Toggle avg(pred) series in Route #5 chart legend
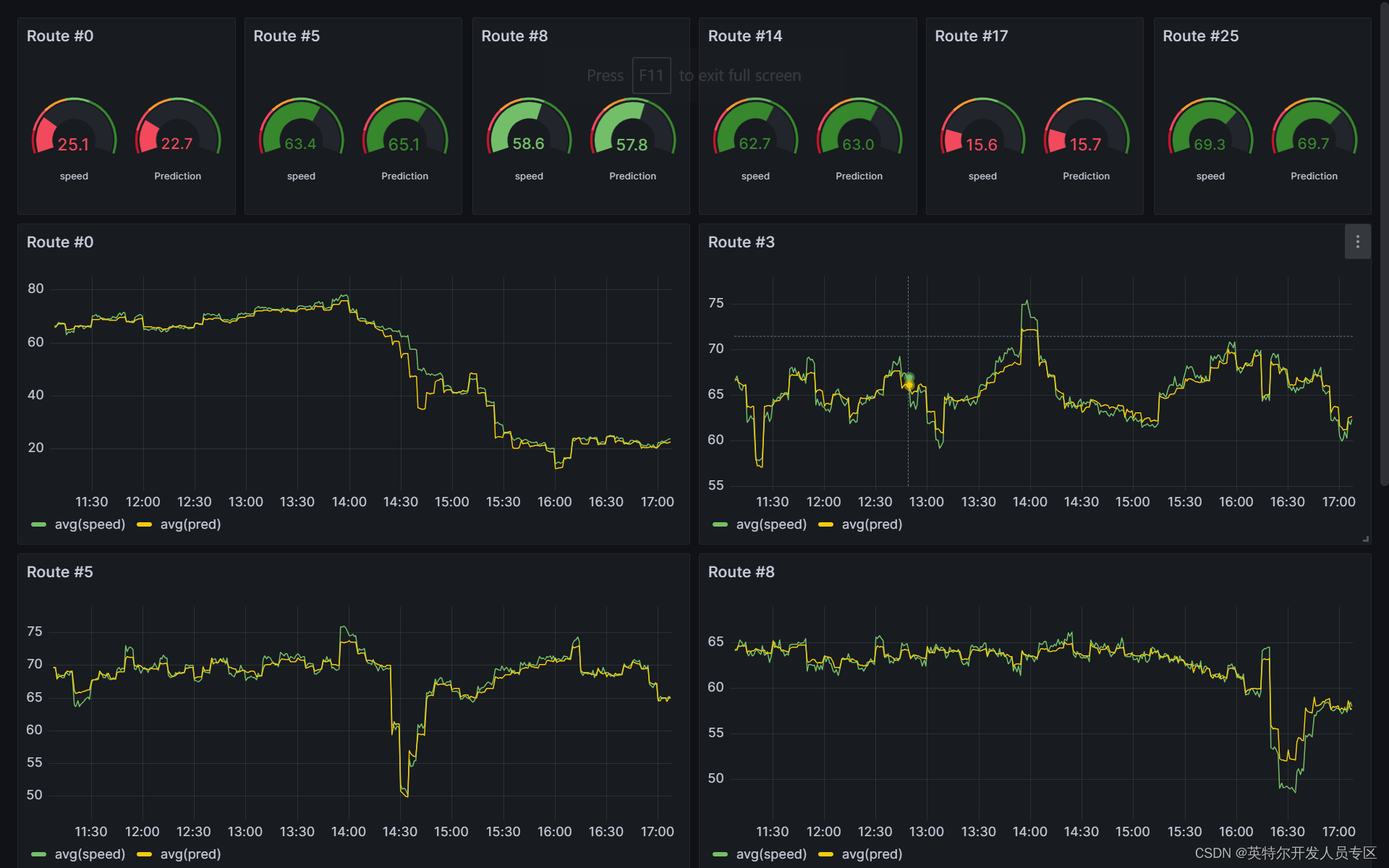1389x868 pixels. (190, 854)
